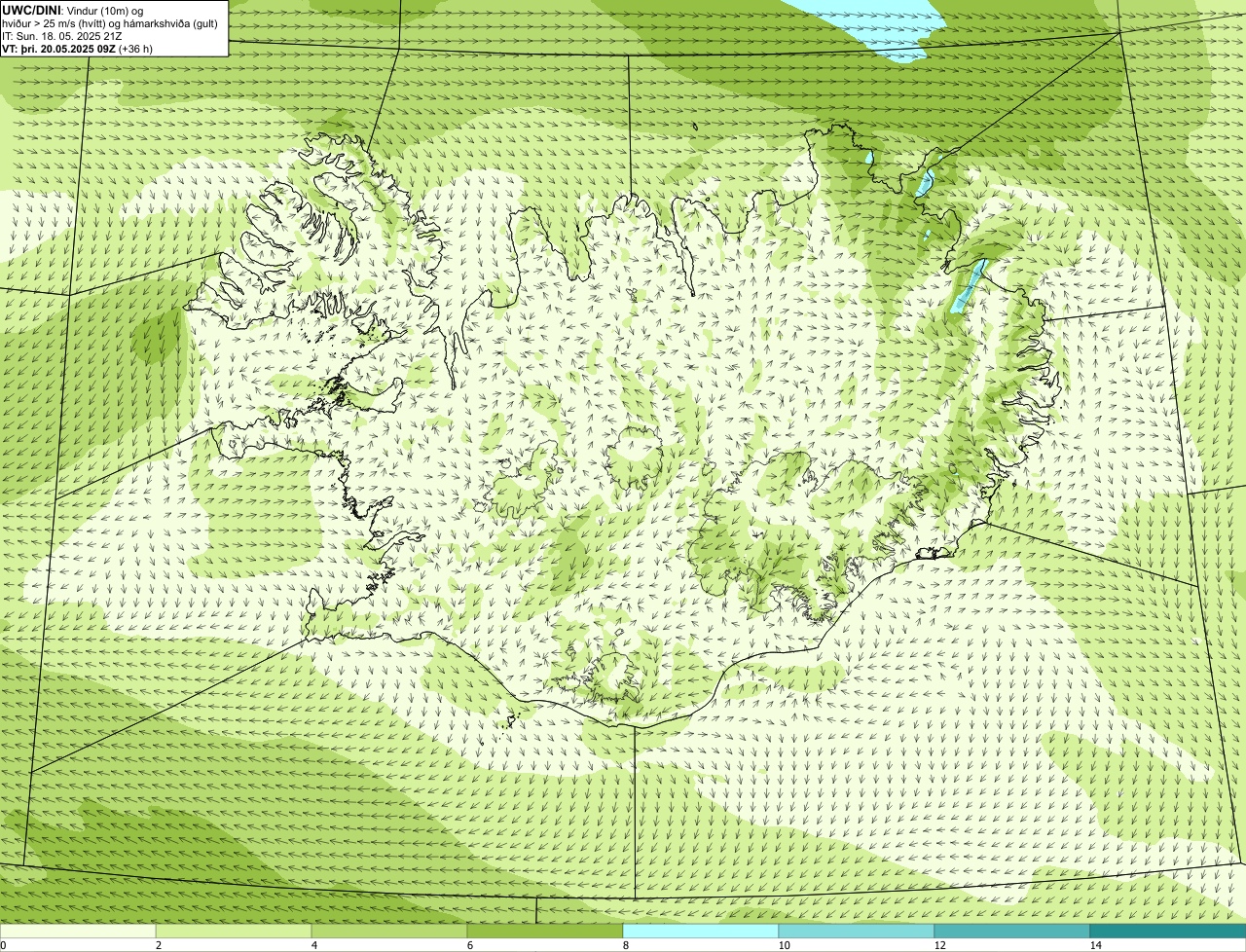Click the legend scale label "6"
Viewport: 1246px width, 952px height.
pyautogui.click(x=469, y=945)
